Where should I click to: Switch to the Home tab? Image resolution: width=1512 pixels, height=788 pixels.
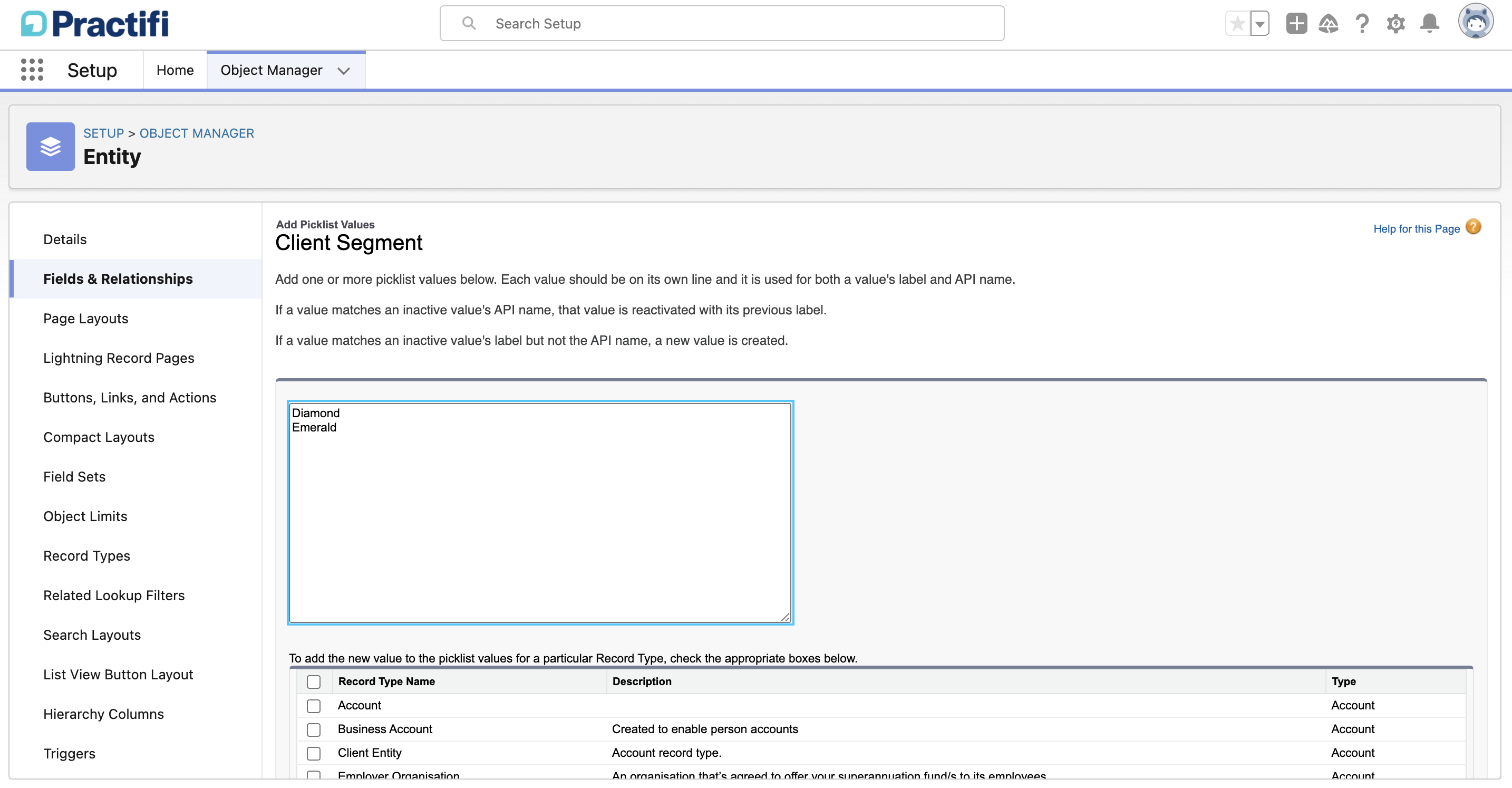(175, 70)
